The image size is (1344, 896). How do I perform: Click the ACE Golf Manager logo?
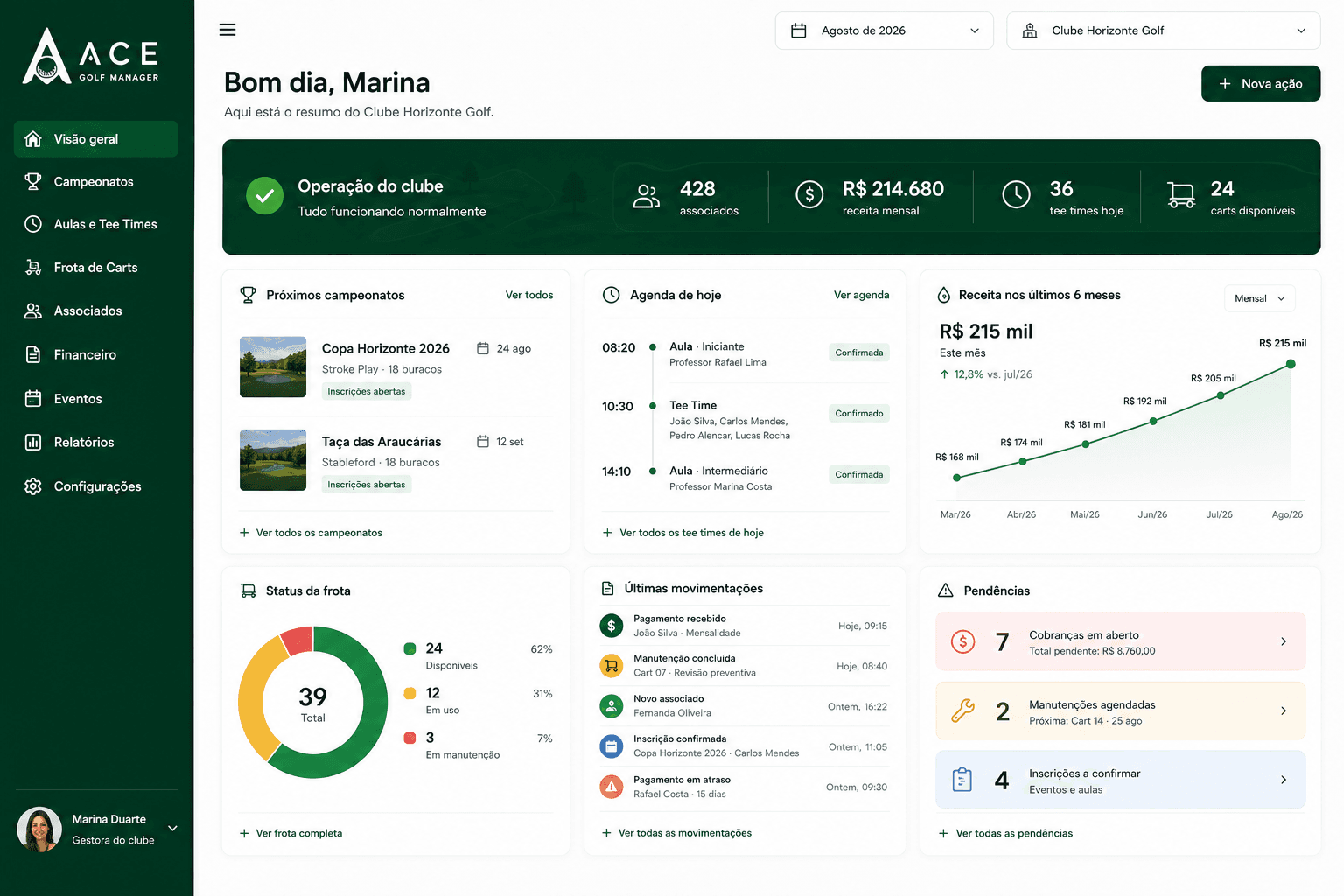91,57
